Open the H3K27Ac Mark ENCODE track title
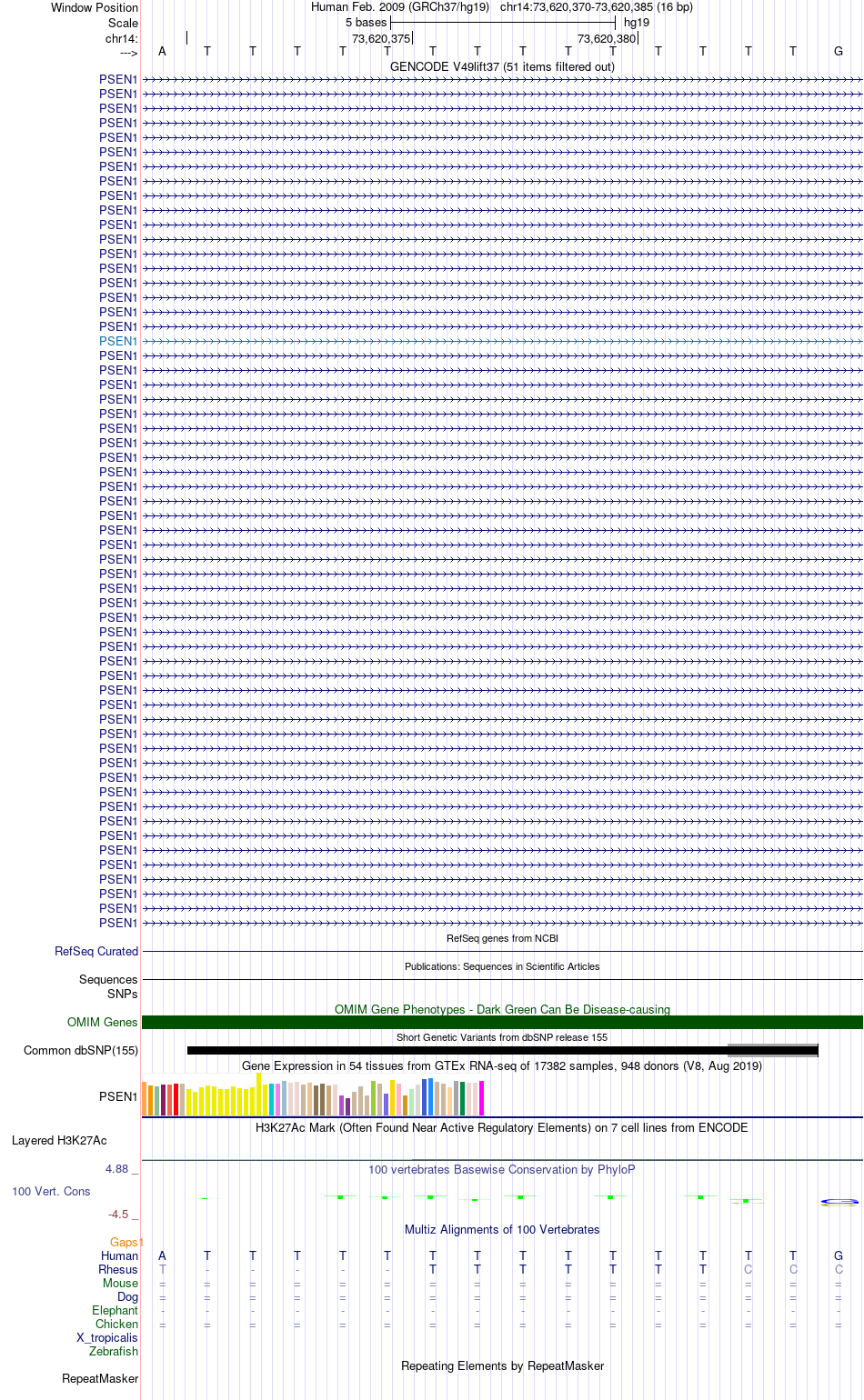The image size is (864, 1400). click(x=502, y=1127)
